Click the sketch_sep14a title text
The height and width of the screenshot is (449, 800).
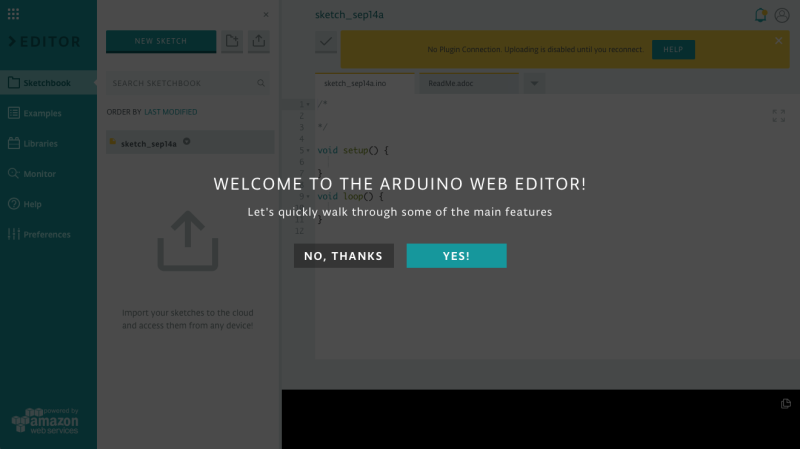pos(349,15)
